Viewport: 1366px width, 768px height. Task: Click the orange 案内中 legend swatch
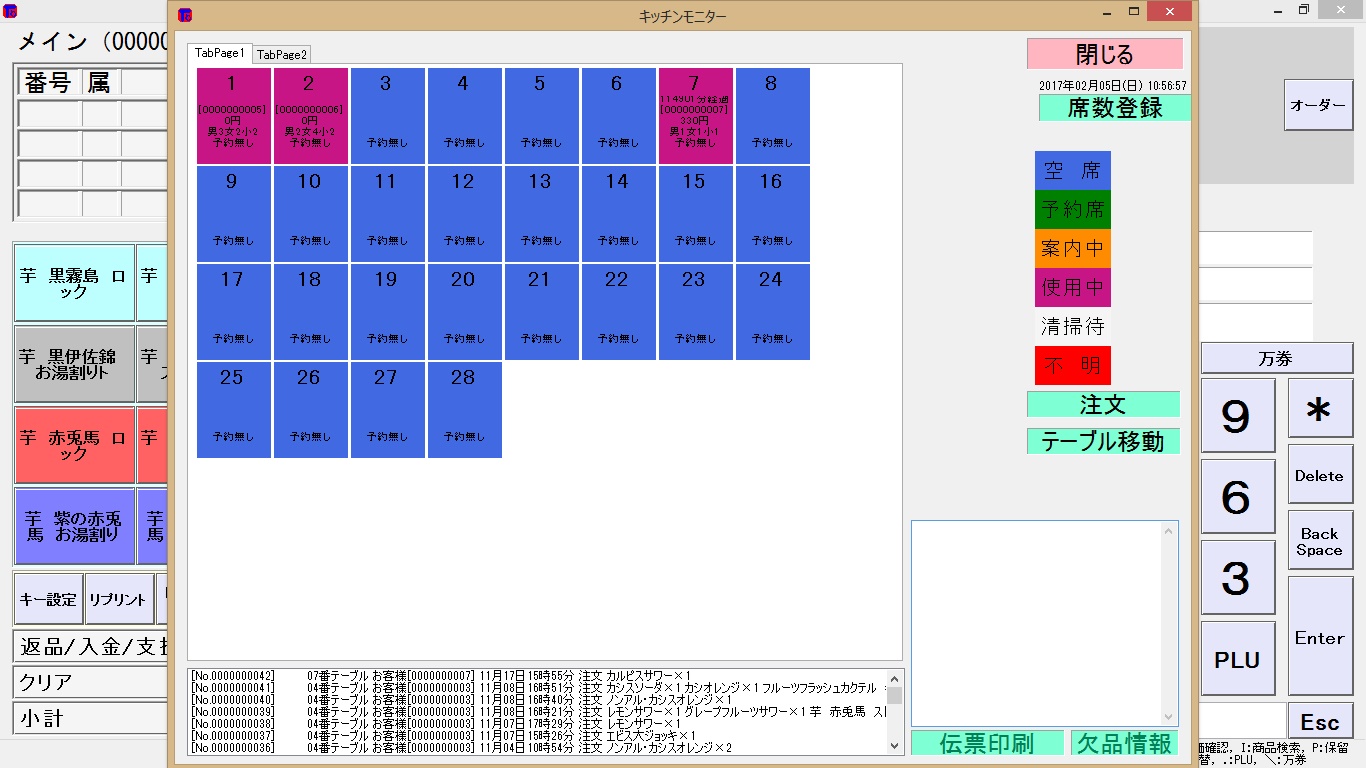1072,248
